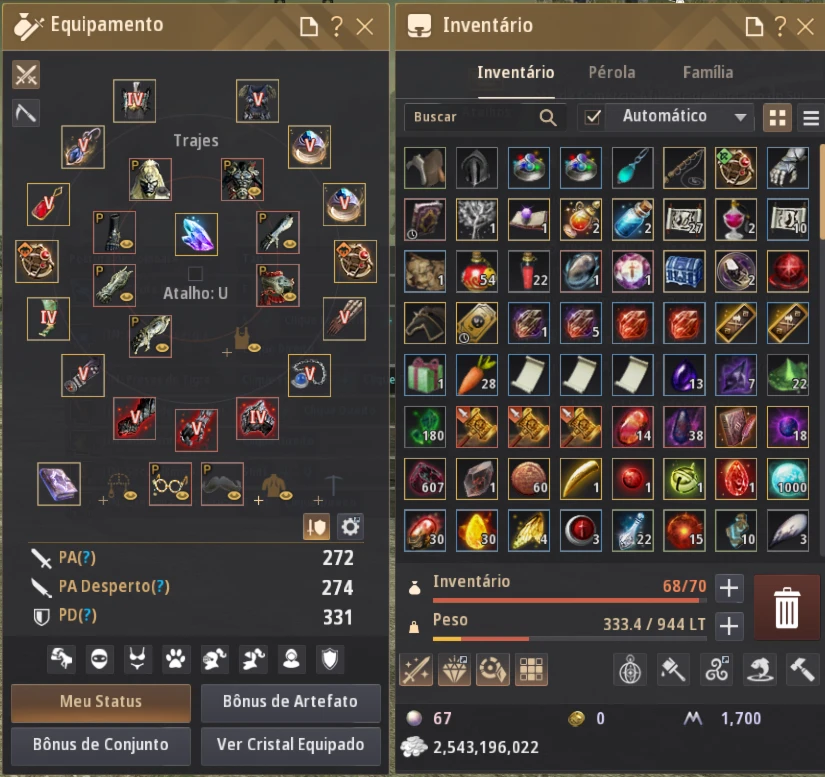825x777 pixels.
Task: Expand inventory slots with plus button
Action: pos(729,588)
